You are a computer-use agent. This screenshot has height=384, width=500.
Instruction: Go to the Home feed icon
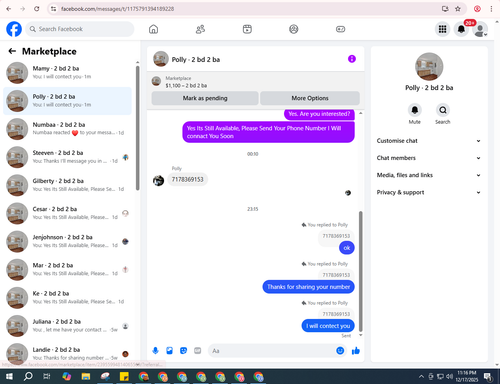coord(153,29)
